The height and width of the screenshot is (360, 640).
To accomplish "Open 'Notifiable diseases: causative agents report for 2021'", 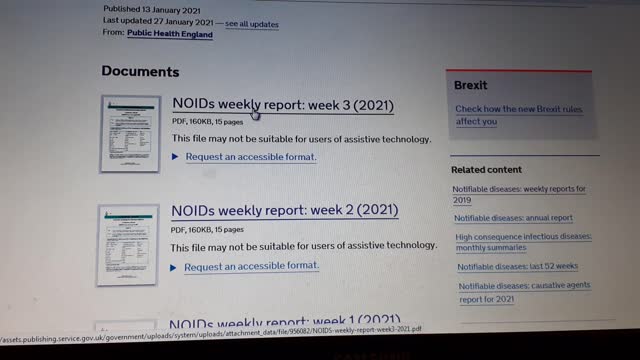I will (x=524, y=292).
